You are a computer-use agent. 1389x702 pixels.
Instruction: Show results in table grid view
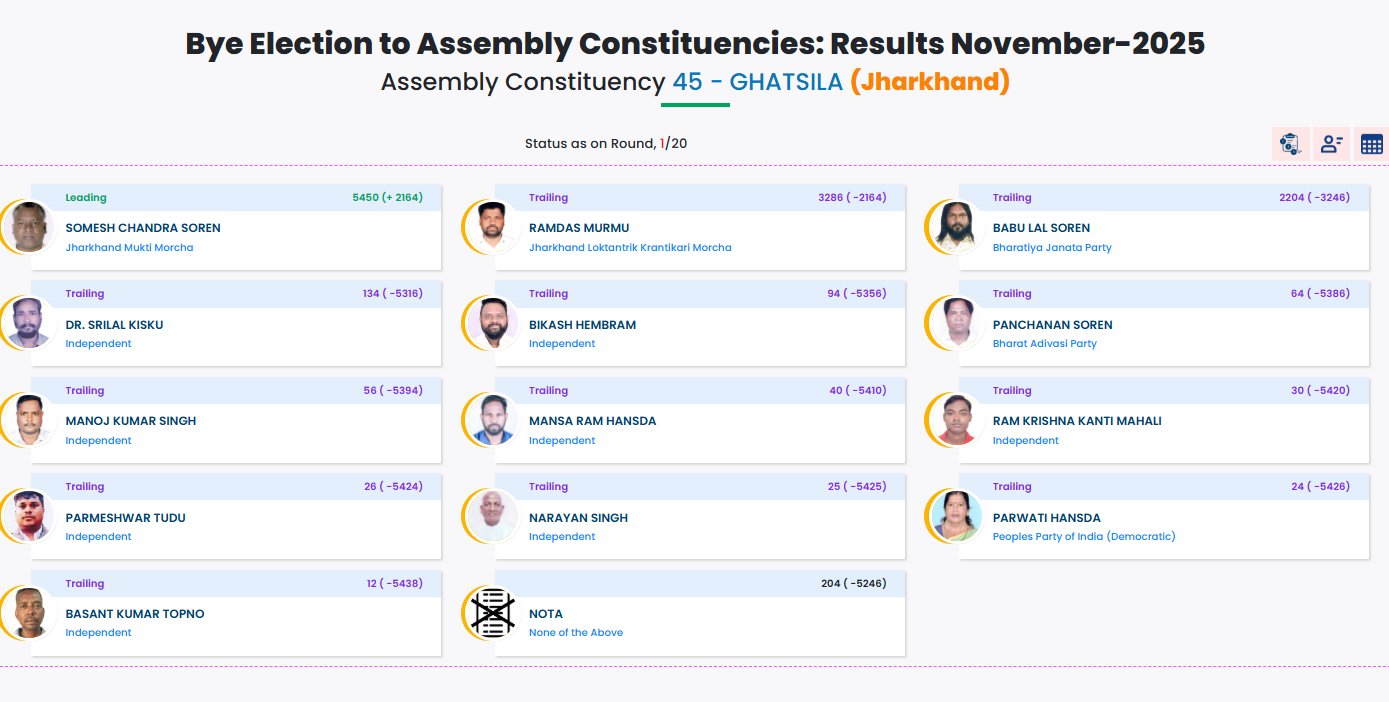(x=1371, y=144)
